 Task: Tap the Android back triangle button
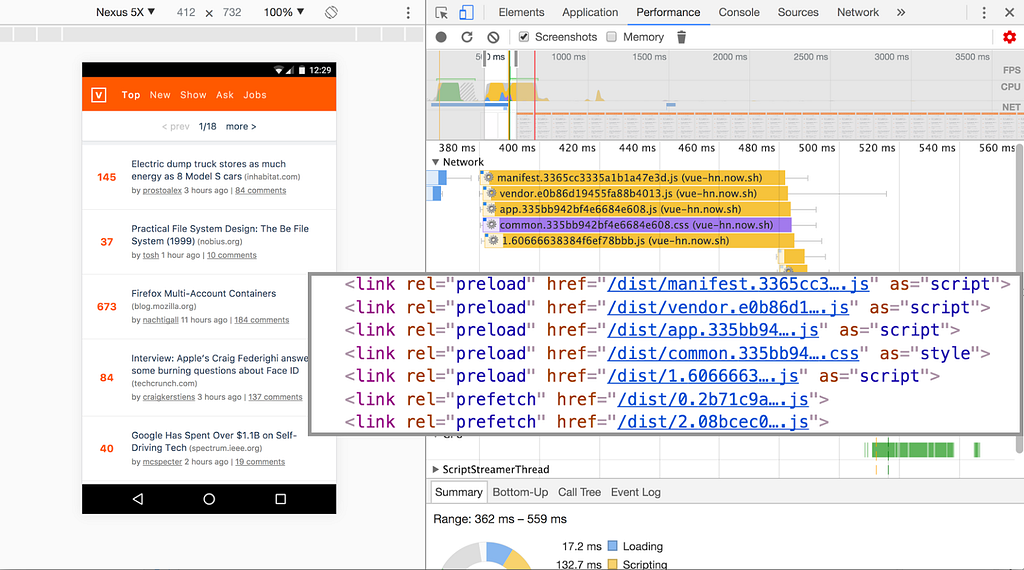[x=138, y=499]
